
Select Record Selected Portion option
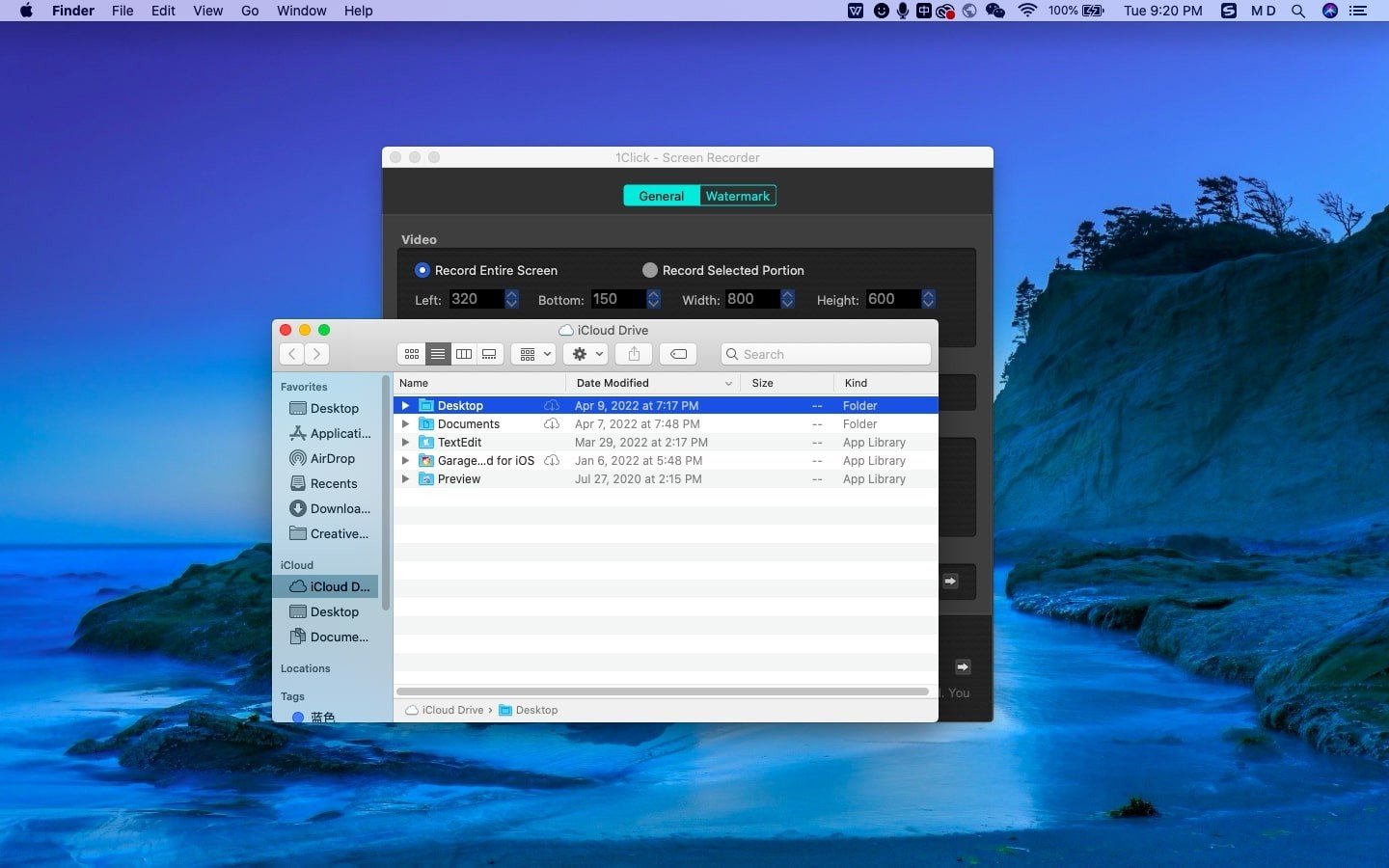650,270
